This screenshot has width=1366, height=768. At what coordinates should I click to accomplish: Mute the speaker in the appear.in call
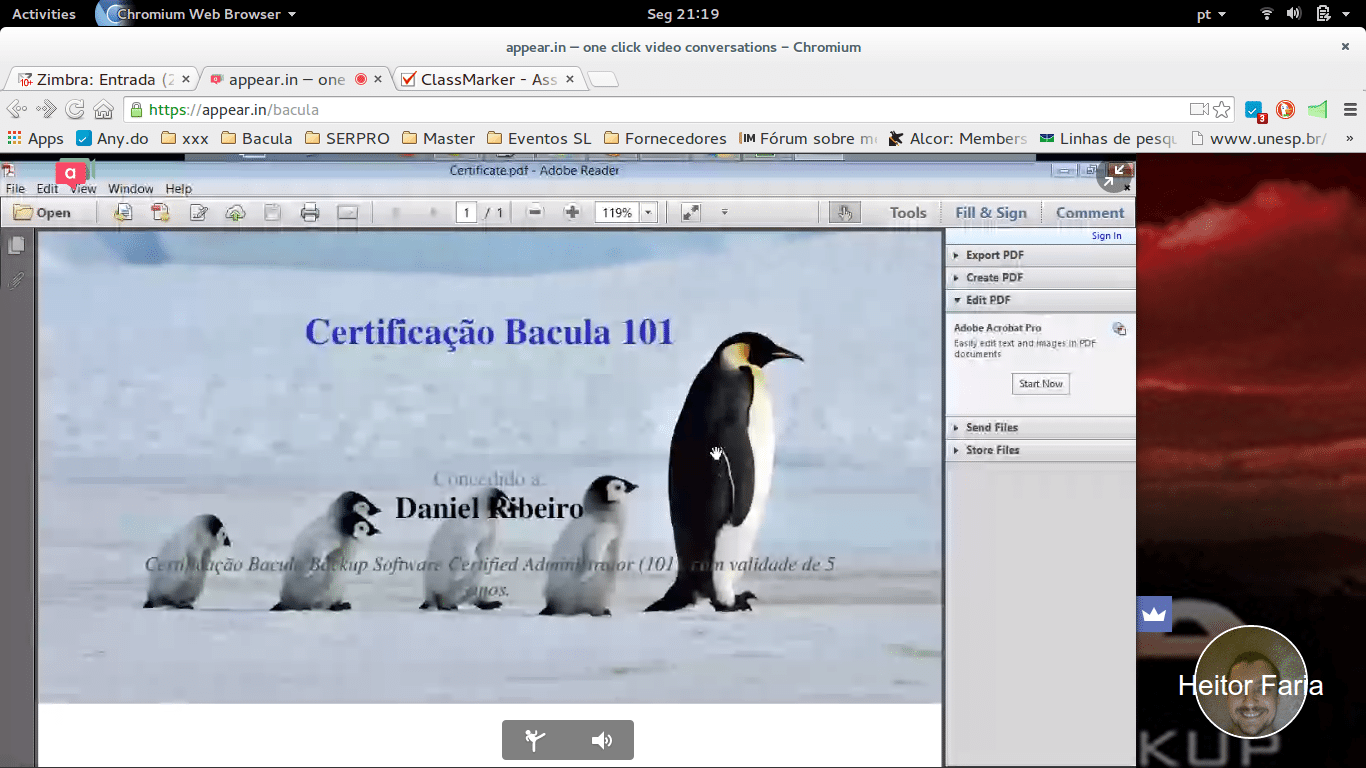pos(601,740)
